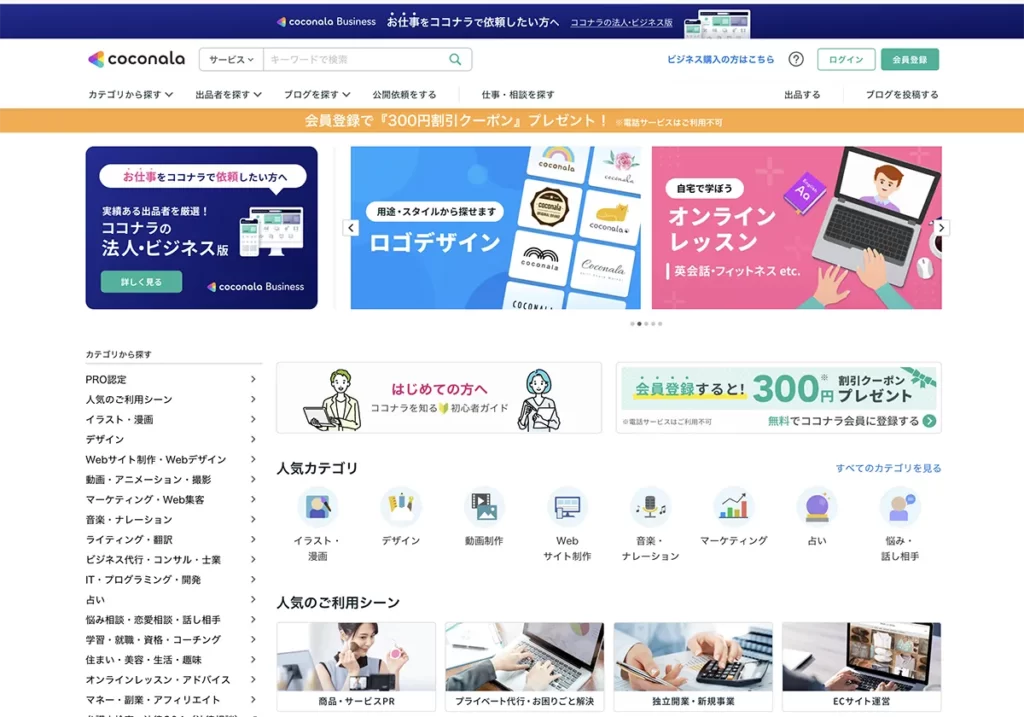
Task: Open 商品・サービスPR scene card
Action: tap(356, 667)
